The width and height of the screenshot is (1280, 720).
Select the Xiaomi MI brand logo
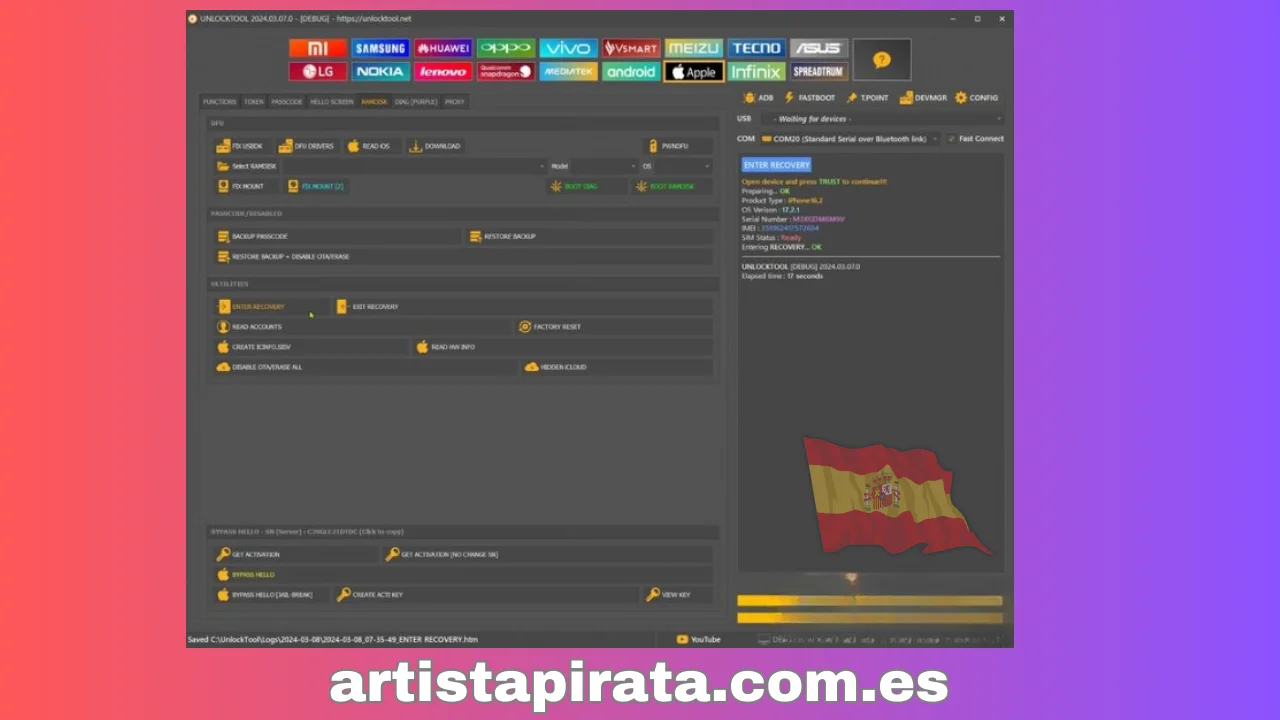pyautogui.click(x=318, y=48)
